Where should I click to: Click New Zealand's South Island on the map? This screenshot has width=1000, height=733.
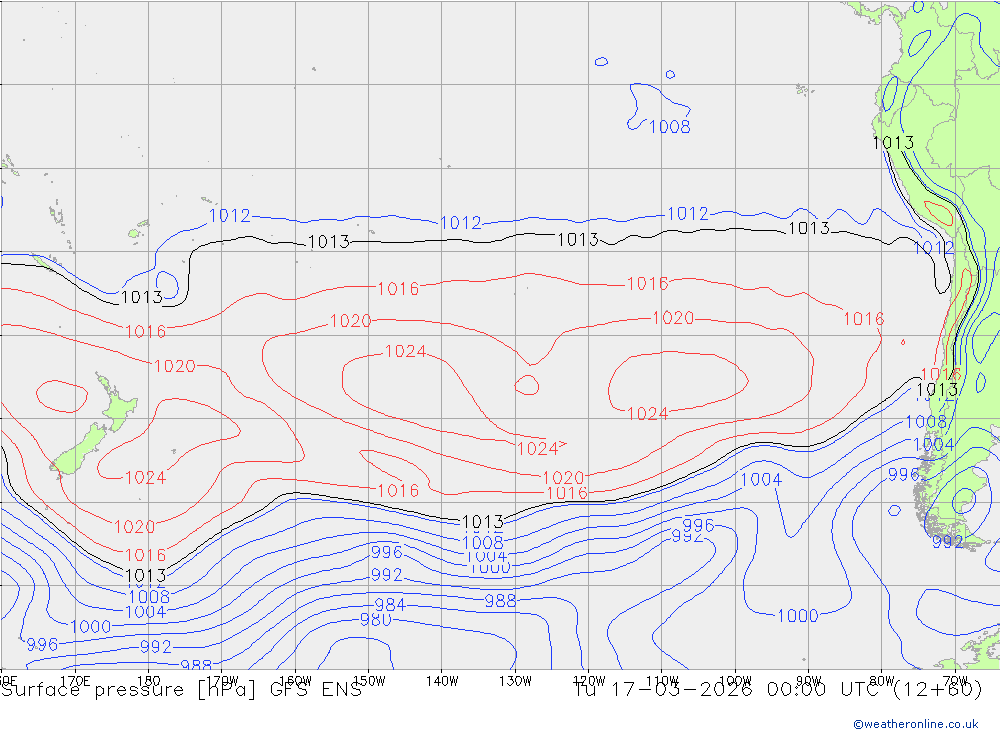pyautogui.click(x=78, y=451)
